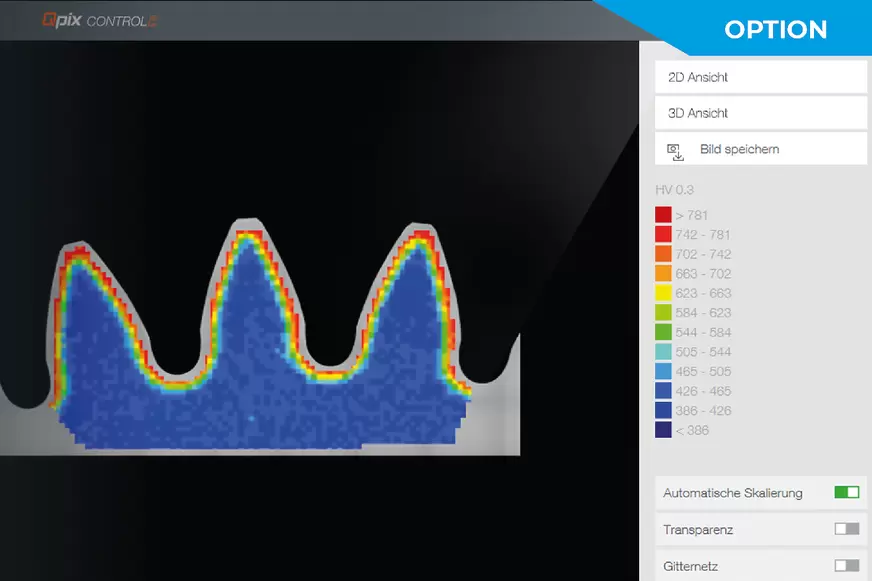Disable Automatische Skalierung toggle
This screenshot has height=581, width=872.
click(846, 493)
